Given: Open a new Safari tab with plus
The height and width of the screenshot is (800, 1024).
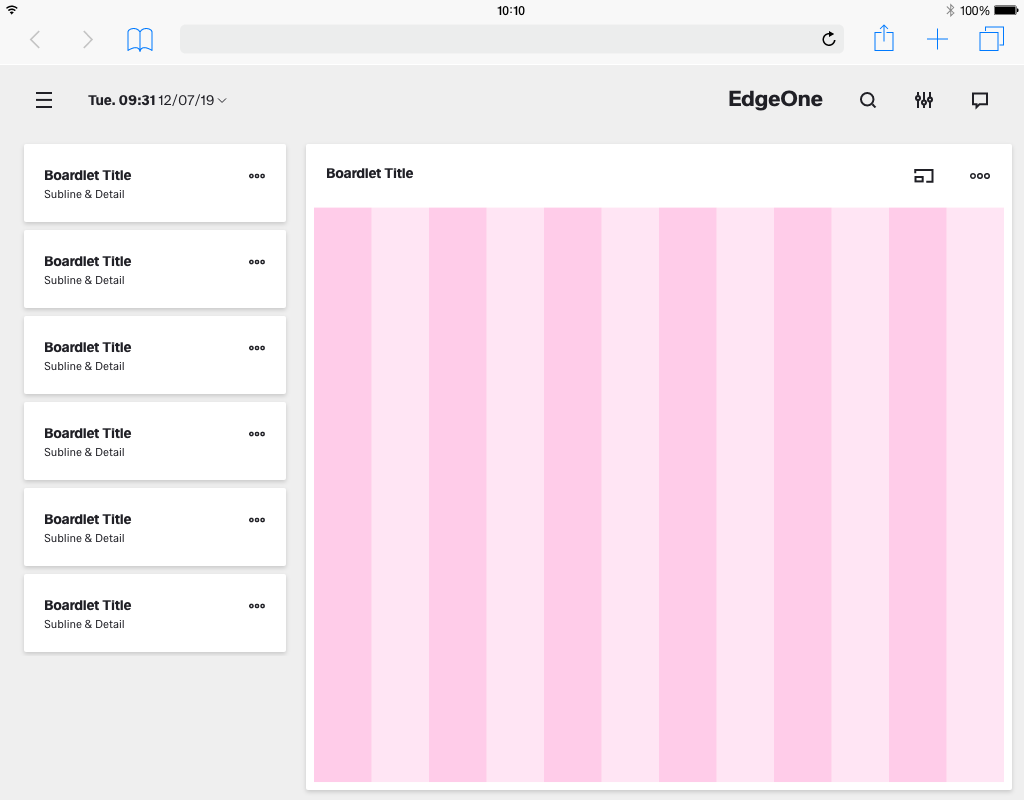Looking at the screenshot, I should [x=937, y=40].
